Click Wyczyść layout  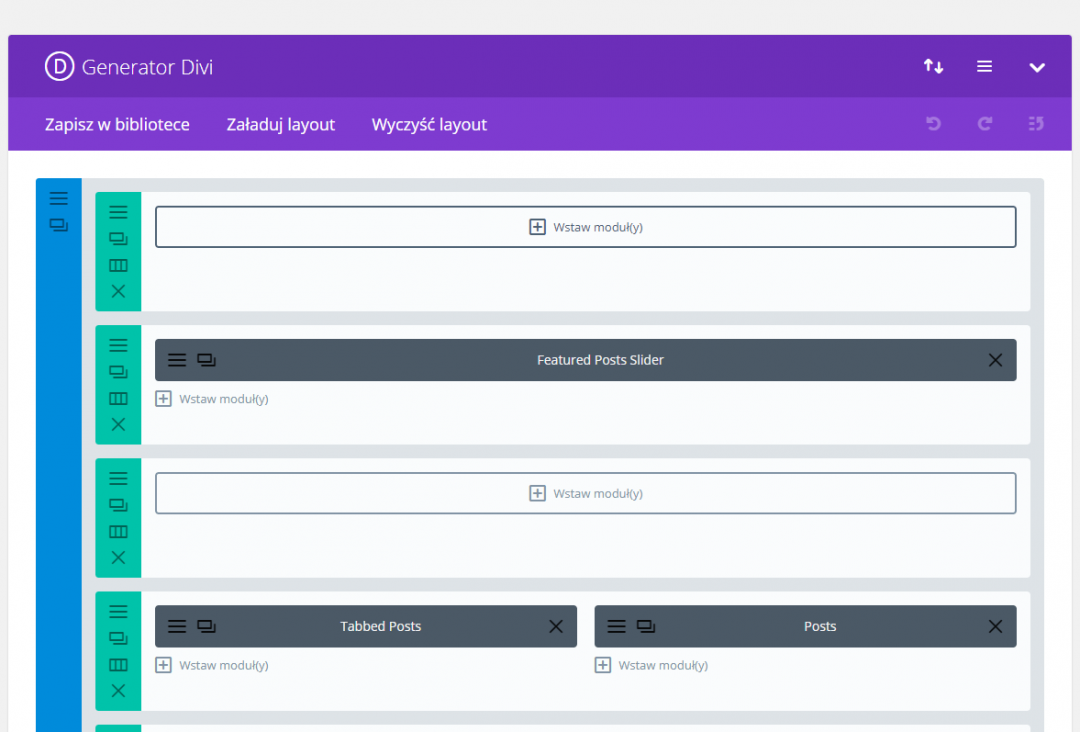point(429,125)
